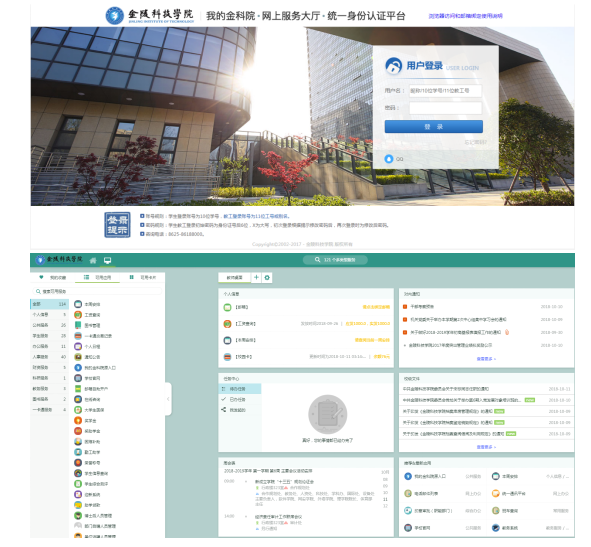Viewport: 591px width, 547px height.
Task: Click the QQ penguin login icon
Action: 389,159
